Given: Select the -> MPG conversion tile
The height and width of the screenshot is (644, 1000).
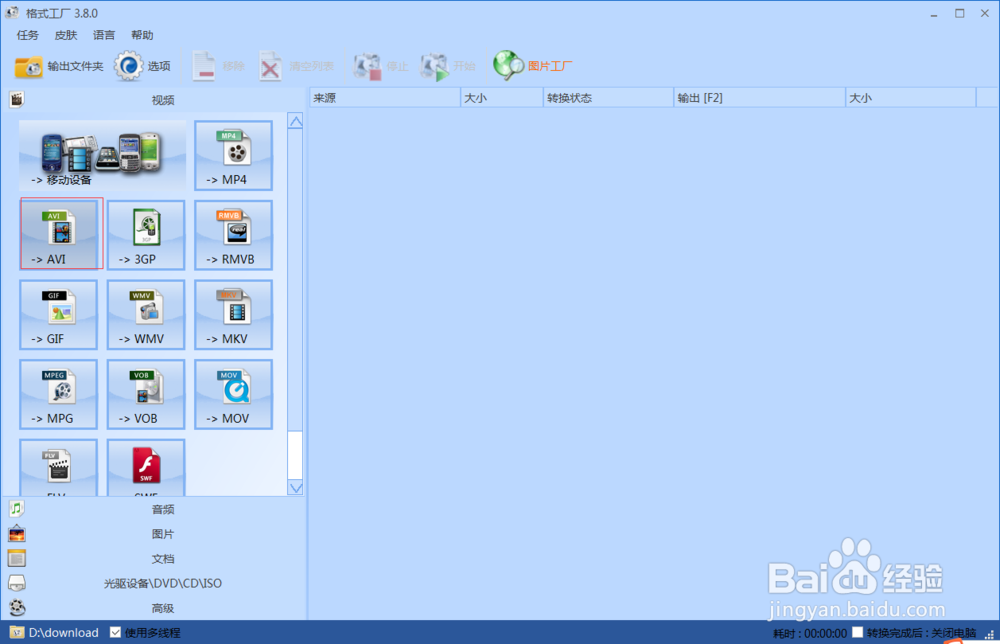Looking at the screenshot, I should pyautogui.click(x=59, y=394).
